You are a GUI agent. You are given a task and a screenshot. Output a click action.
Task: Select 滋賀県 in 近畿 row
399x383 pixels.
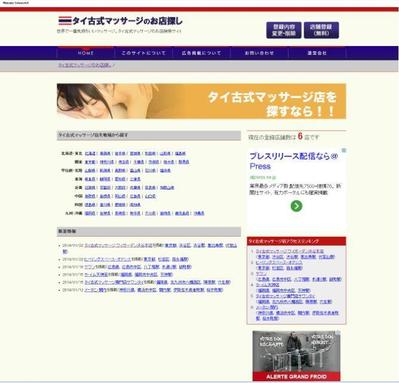pyautogui.click(x=90, y=188)
